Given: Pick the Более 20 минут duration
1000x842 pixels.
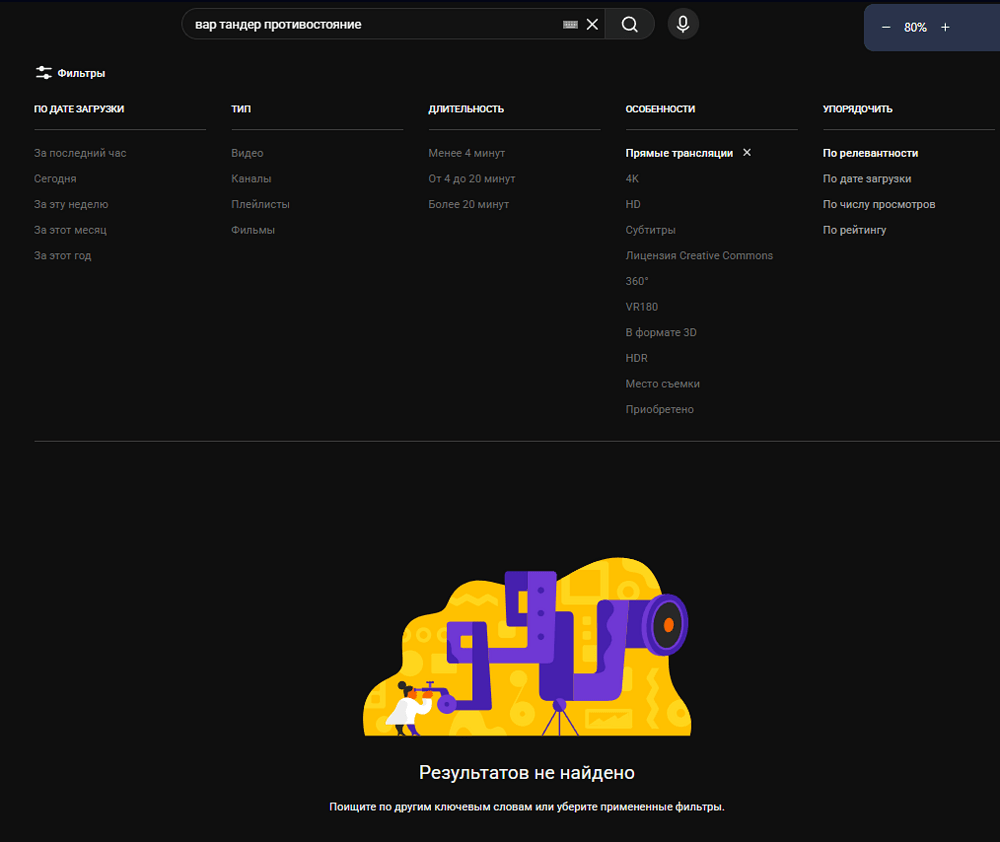Looking at the screenshot, I should [468, 204].
